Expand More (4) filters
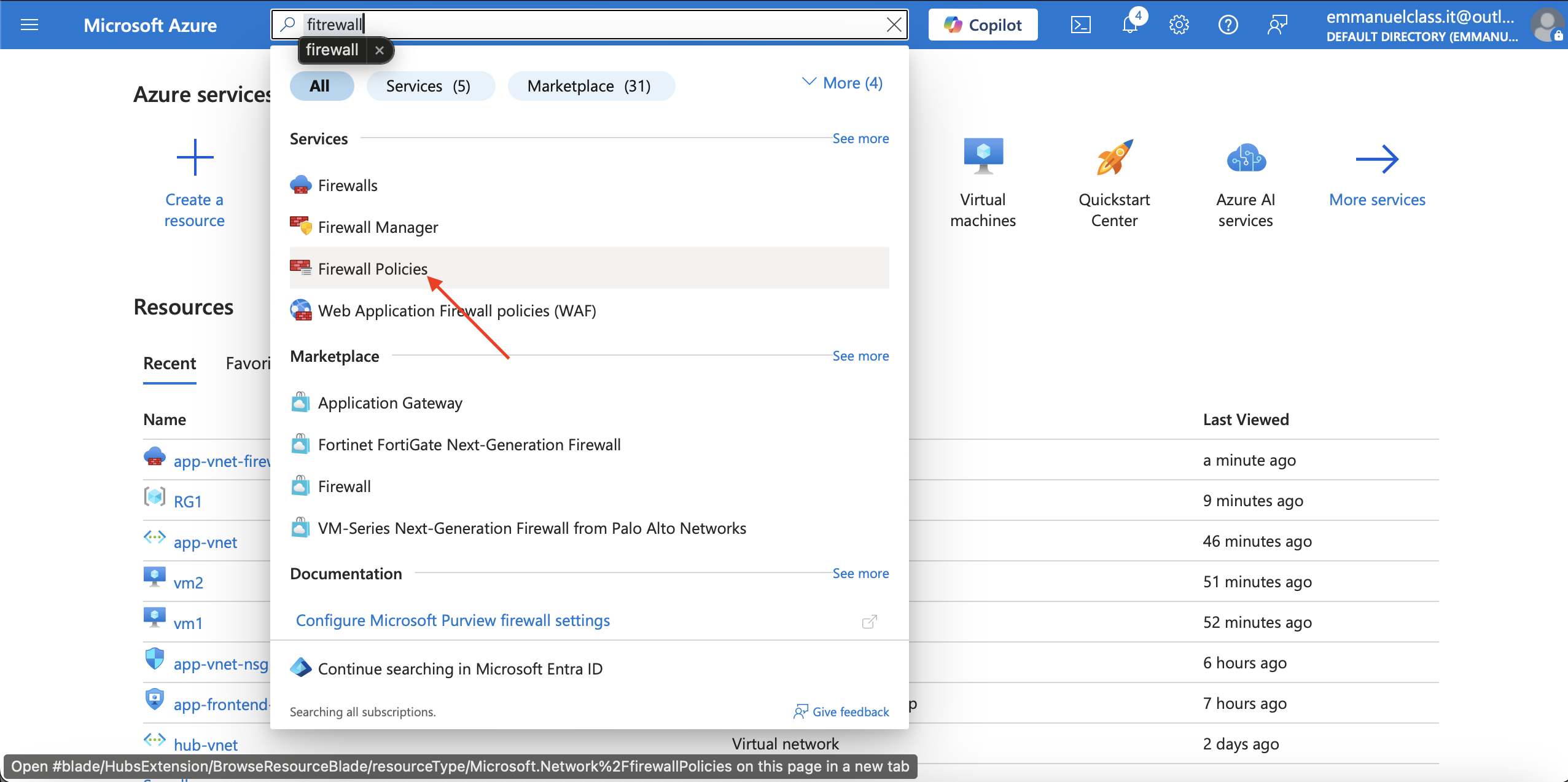This screenshot has width=1568, height=782. [843, 83]
